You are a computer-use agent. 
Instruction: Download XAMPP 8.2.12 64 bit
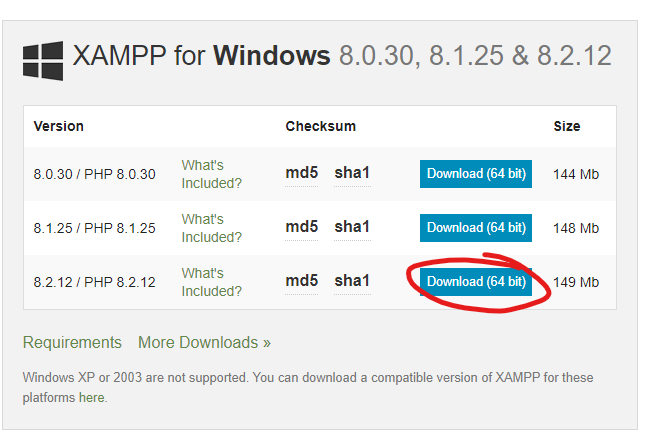click(476, 282)
